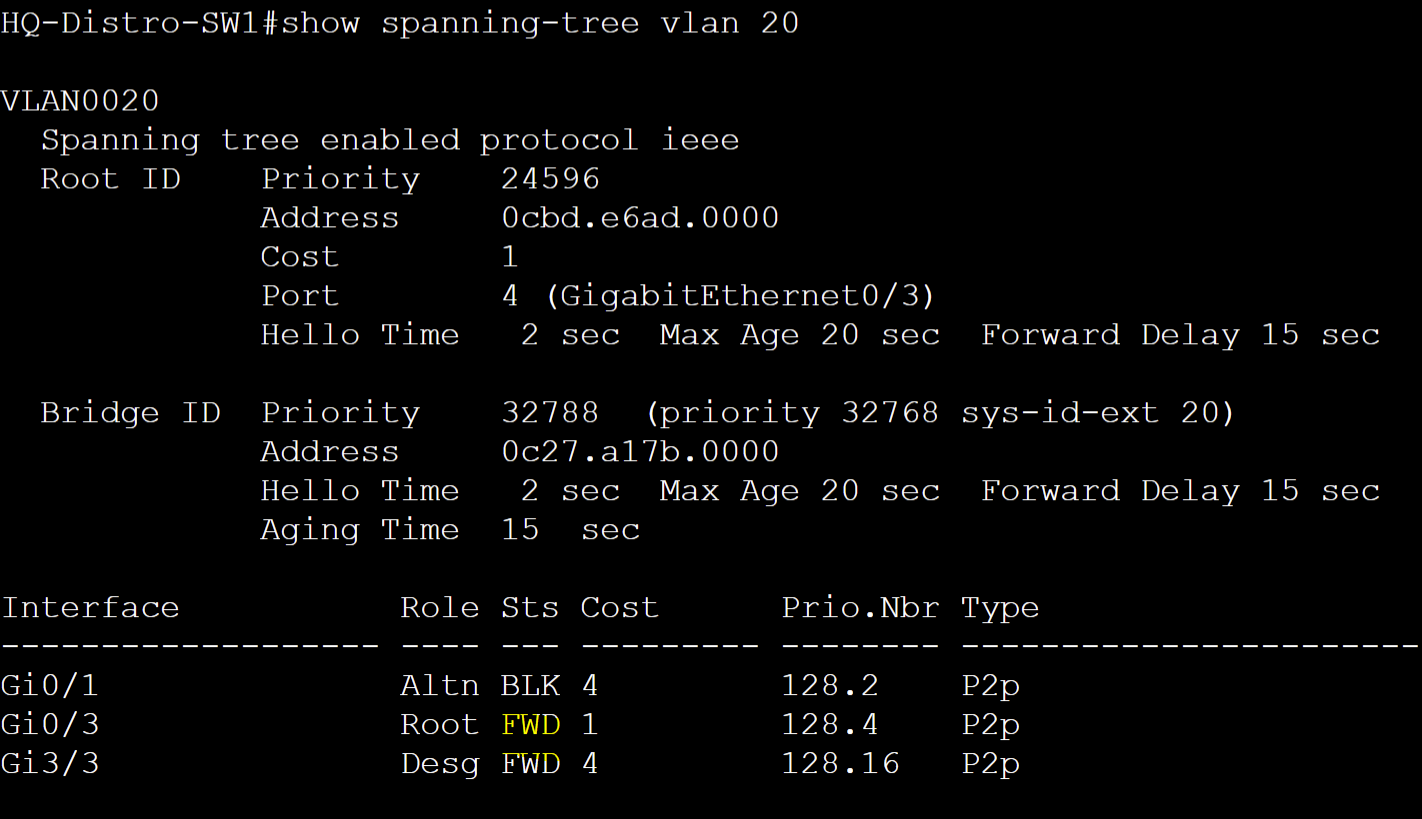Click the Interface column header
Screen dimensions: 1422x819
(90, 608)
